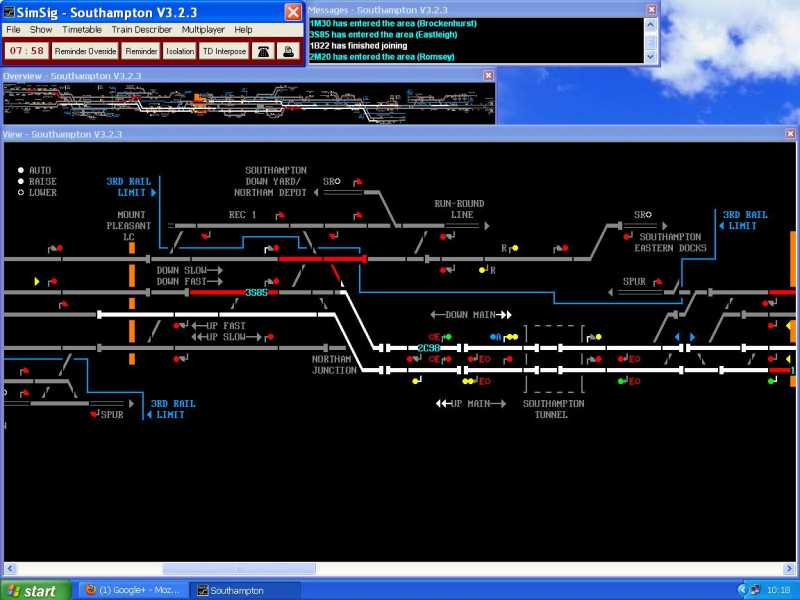Select the LOWER crossing control dot
Viewport: 800px width, 600px height.
(x=21, y=192)
